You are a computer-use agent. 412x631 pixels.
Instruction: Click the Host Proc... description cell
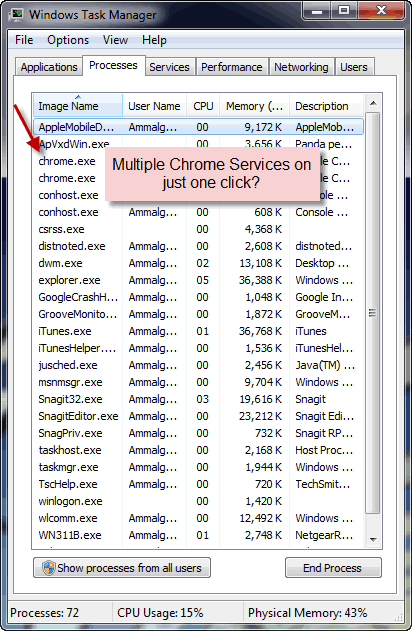324,450
